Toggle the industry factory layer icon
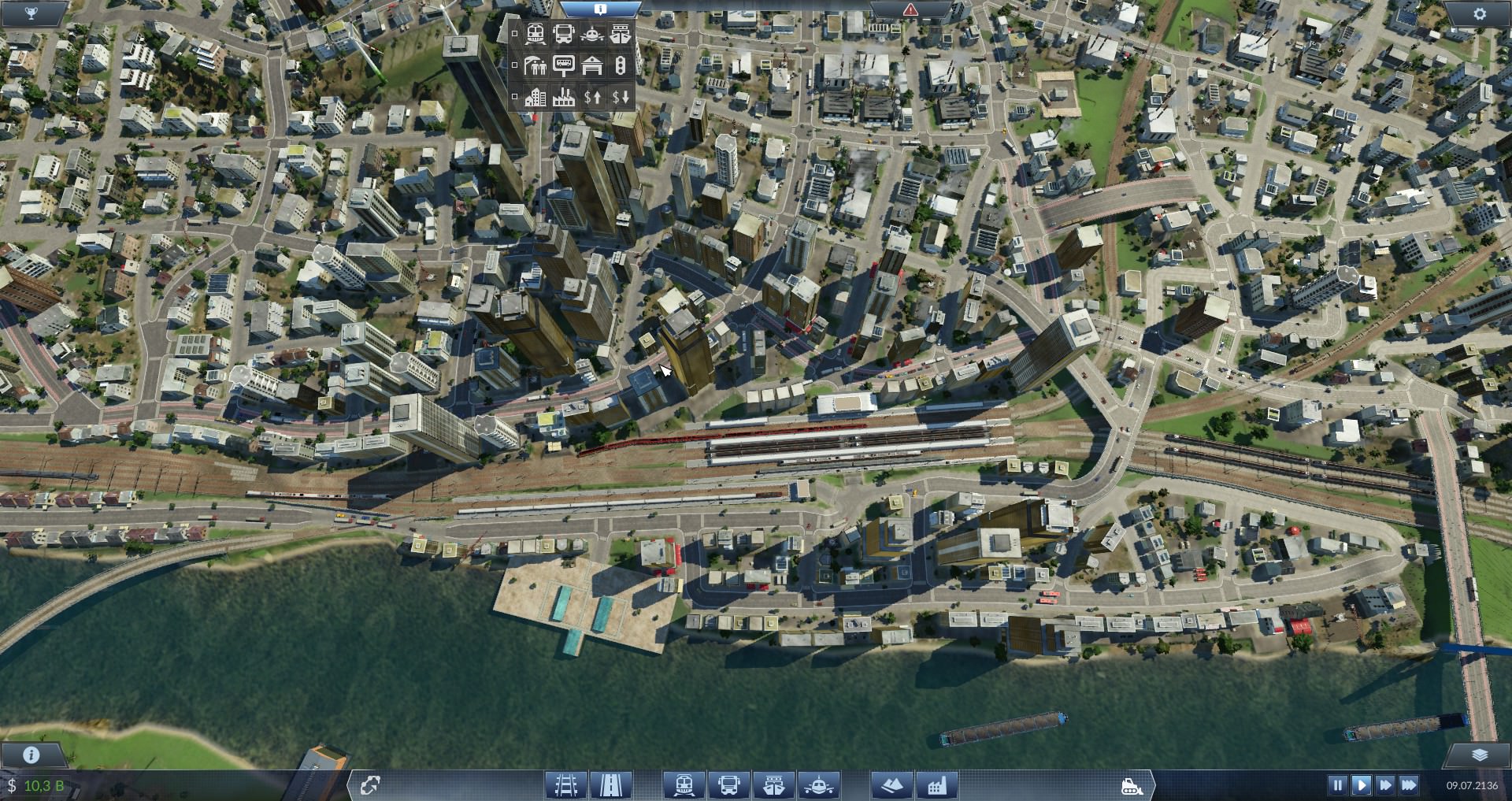The image size is (1512, 801). click(x=564, y=97)
